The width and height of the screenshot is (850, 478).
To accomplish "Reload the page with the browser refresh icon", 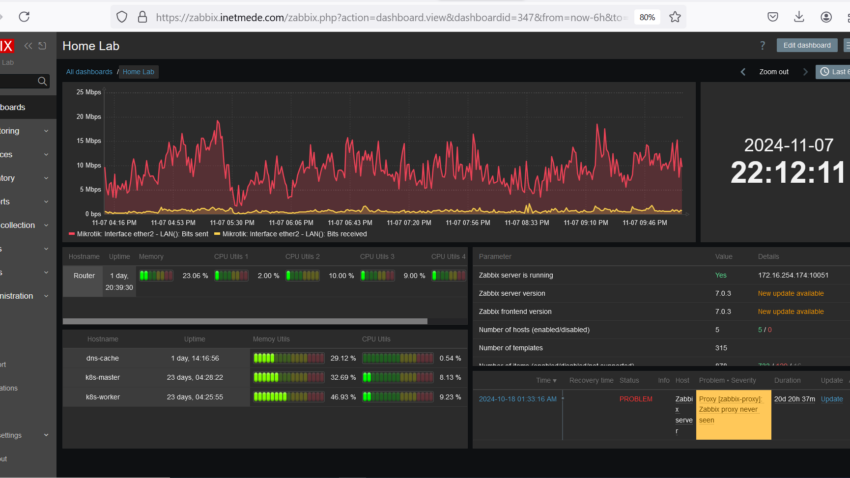I will tap(24, 17).
